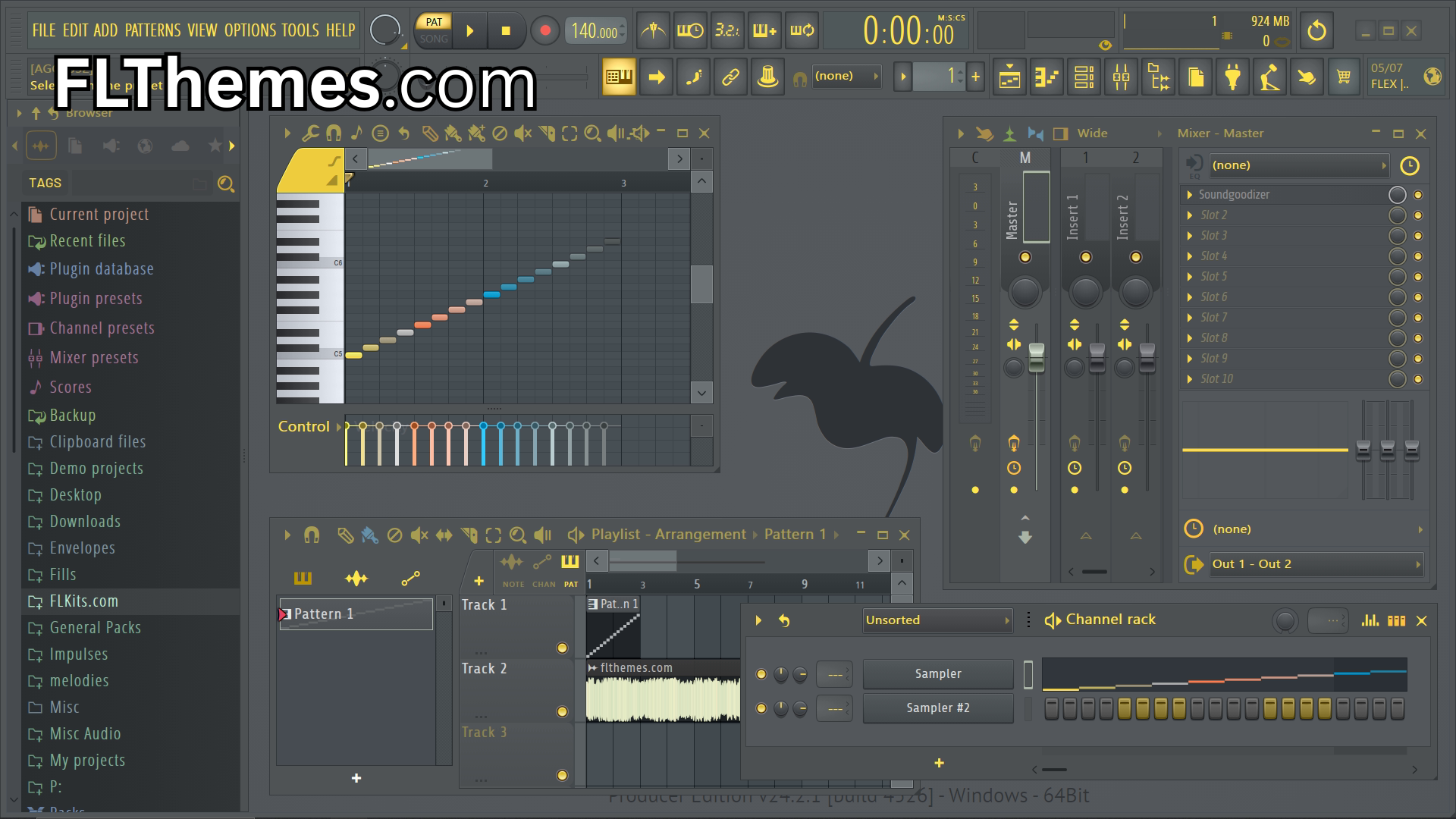Image resolution: width=1456 pixels, height=819 pixels.
Task: Toggle Master mixer track enable LED
Action: 1025,257
